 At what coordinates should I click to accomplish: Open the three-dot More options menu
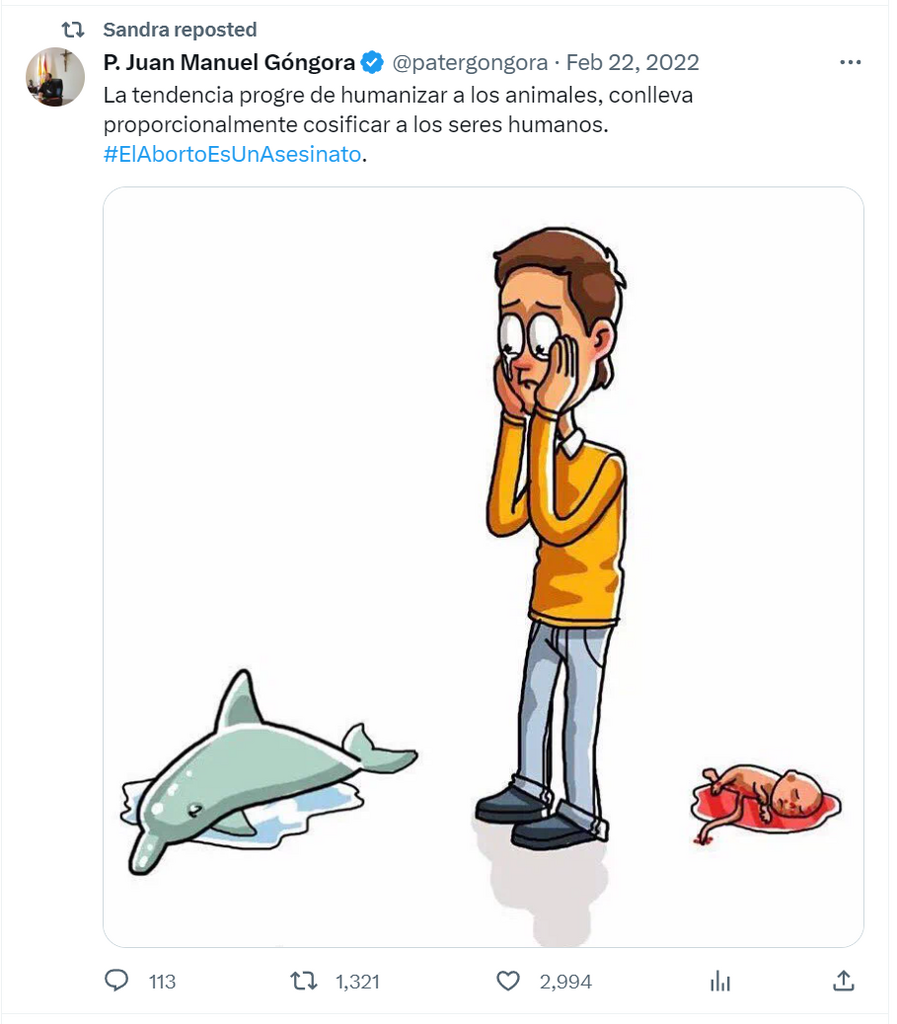click(x=850, y=62)
